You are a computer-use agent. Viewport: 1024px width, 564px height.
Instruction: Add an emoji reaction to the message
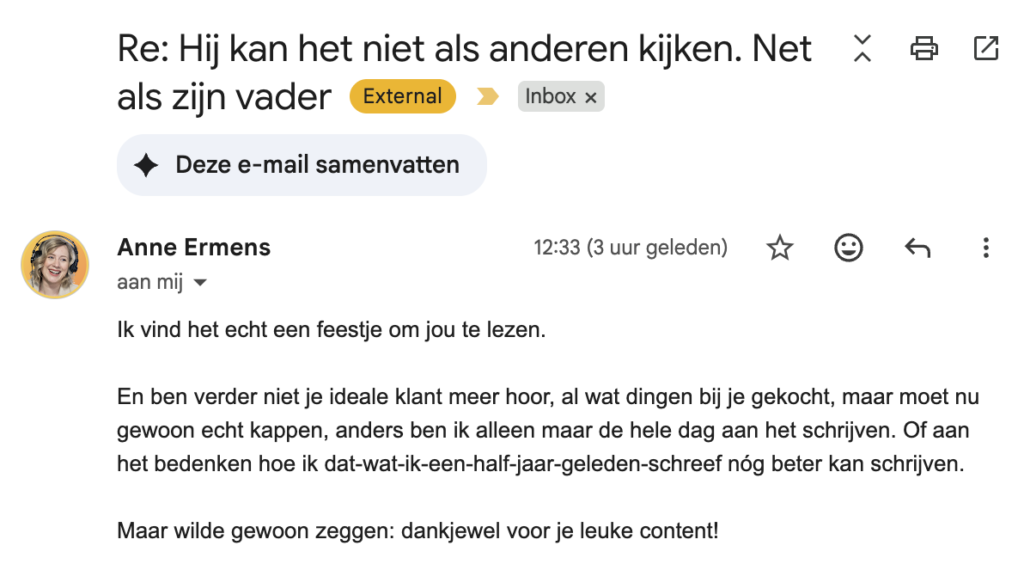848,248
